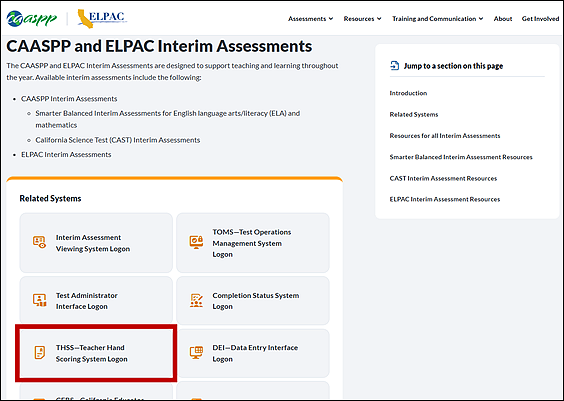Image resolution: width=564 pixels, height=401 pixels.
Task: Click the DEI Data Entry Interface icon
Action: pyautogui.click(x=196, y=352)
